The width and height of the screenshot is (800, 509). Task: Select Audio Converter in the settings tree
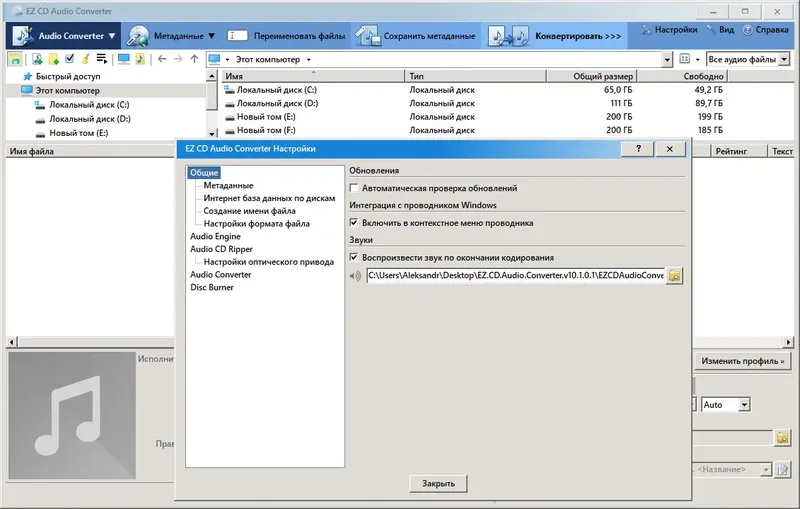click(220, 275)
